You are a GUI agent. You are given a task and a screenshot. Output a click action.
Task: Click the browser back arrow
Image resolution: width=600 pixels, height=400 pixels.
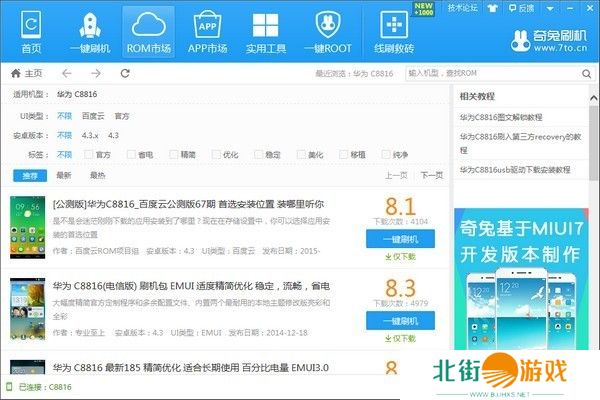point(67,73)
